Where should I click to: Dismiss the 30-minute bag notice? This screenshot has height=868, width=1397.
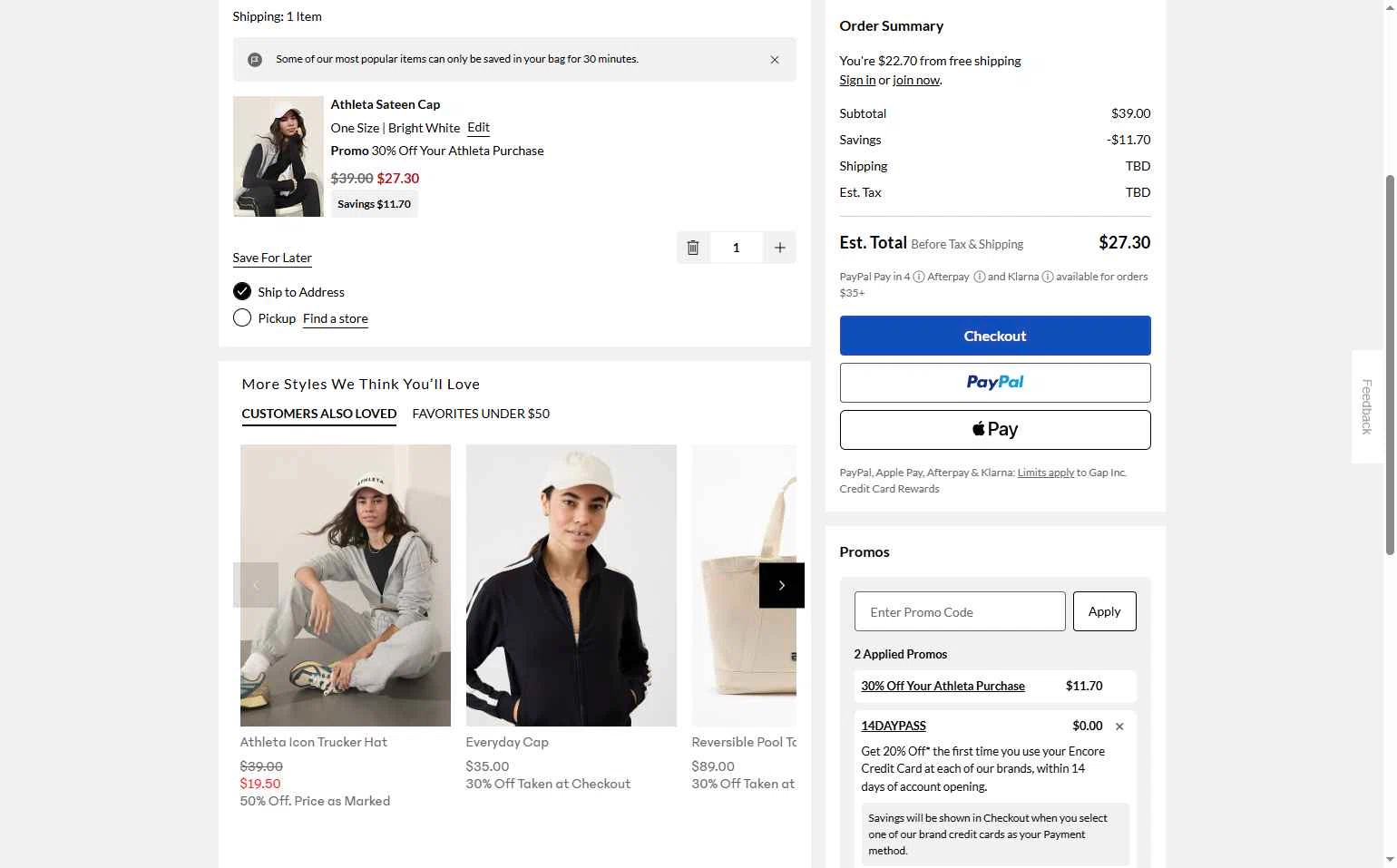[775, 60]
